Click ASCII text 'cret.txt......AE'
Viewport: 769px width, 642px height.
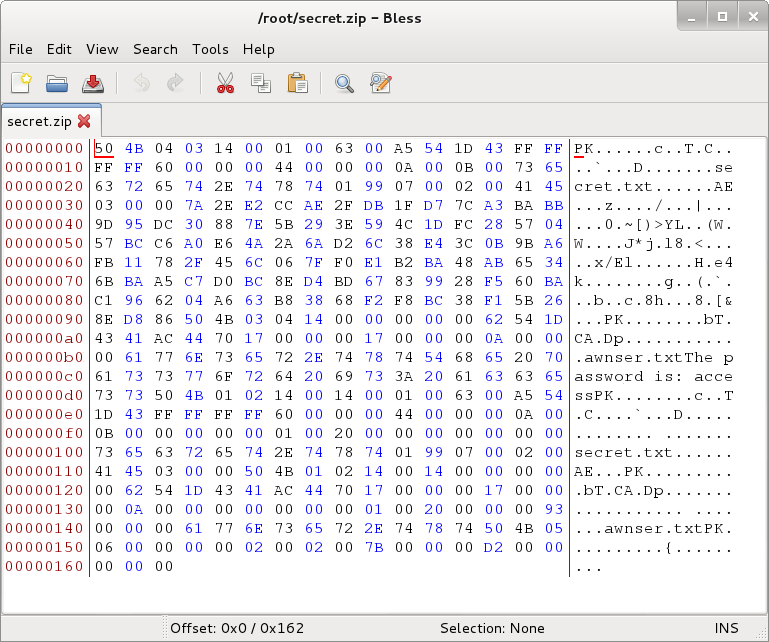(654, 186)
